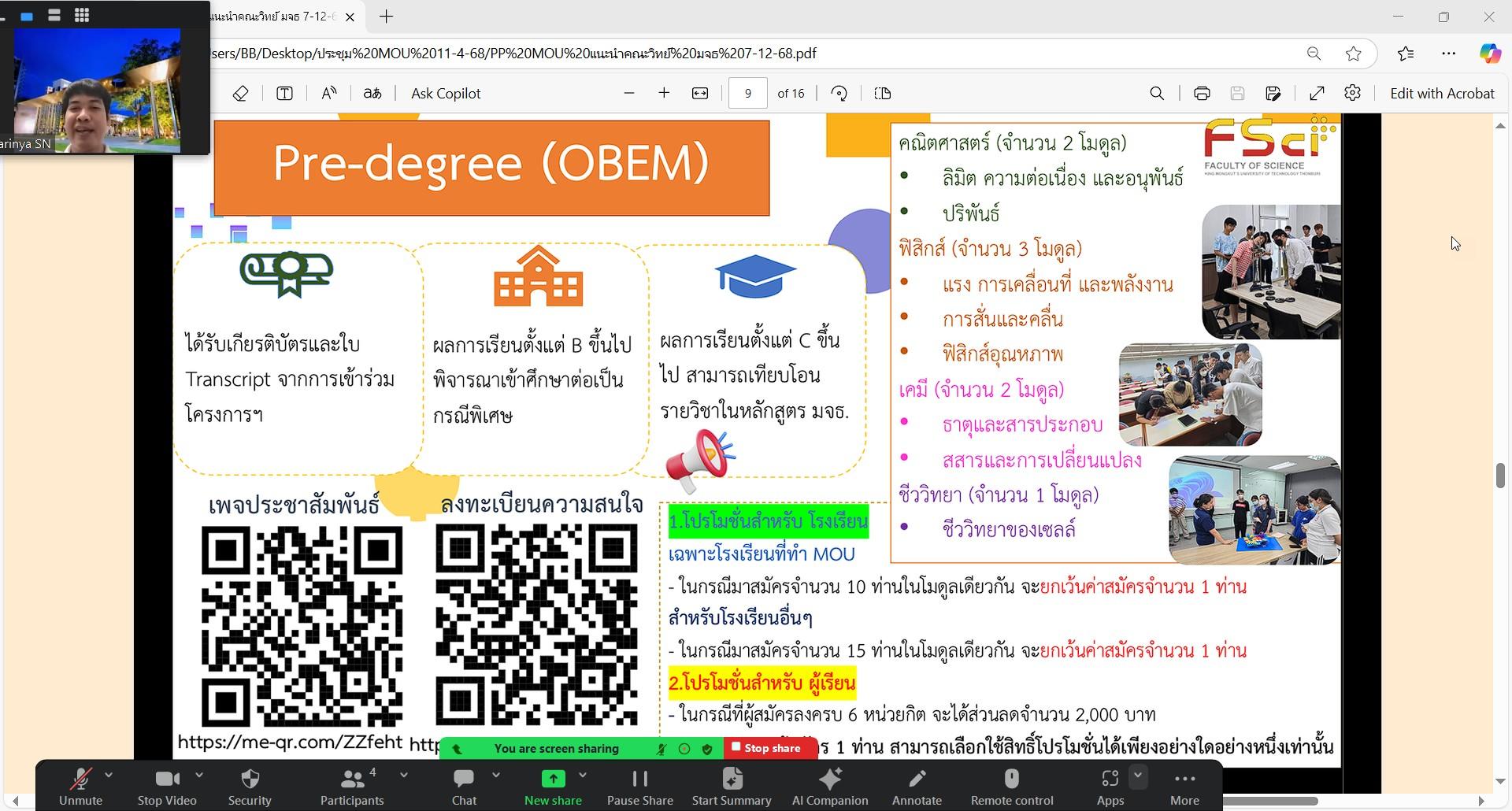
Task: Start a New share
Action: coord(553,787)
